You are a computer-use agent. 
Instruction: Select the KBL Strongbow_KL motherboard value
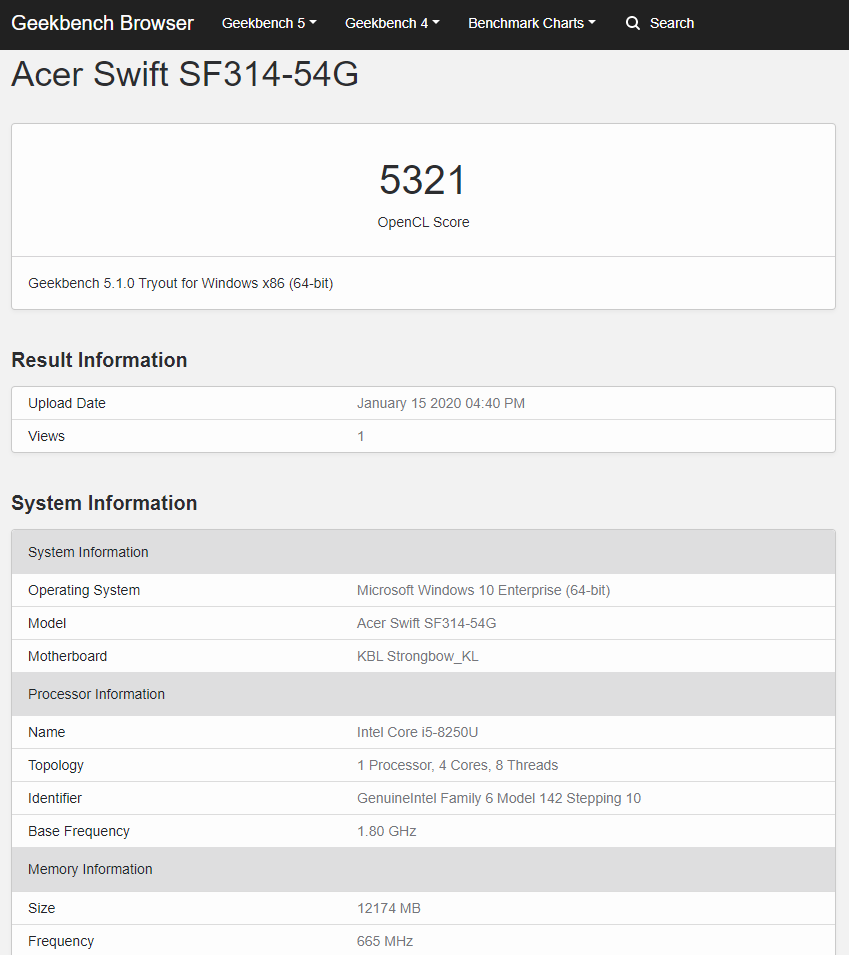(x=418, y=656)
